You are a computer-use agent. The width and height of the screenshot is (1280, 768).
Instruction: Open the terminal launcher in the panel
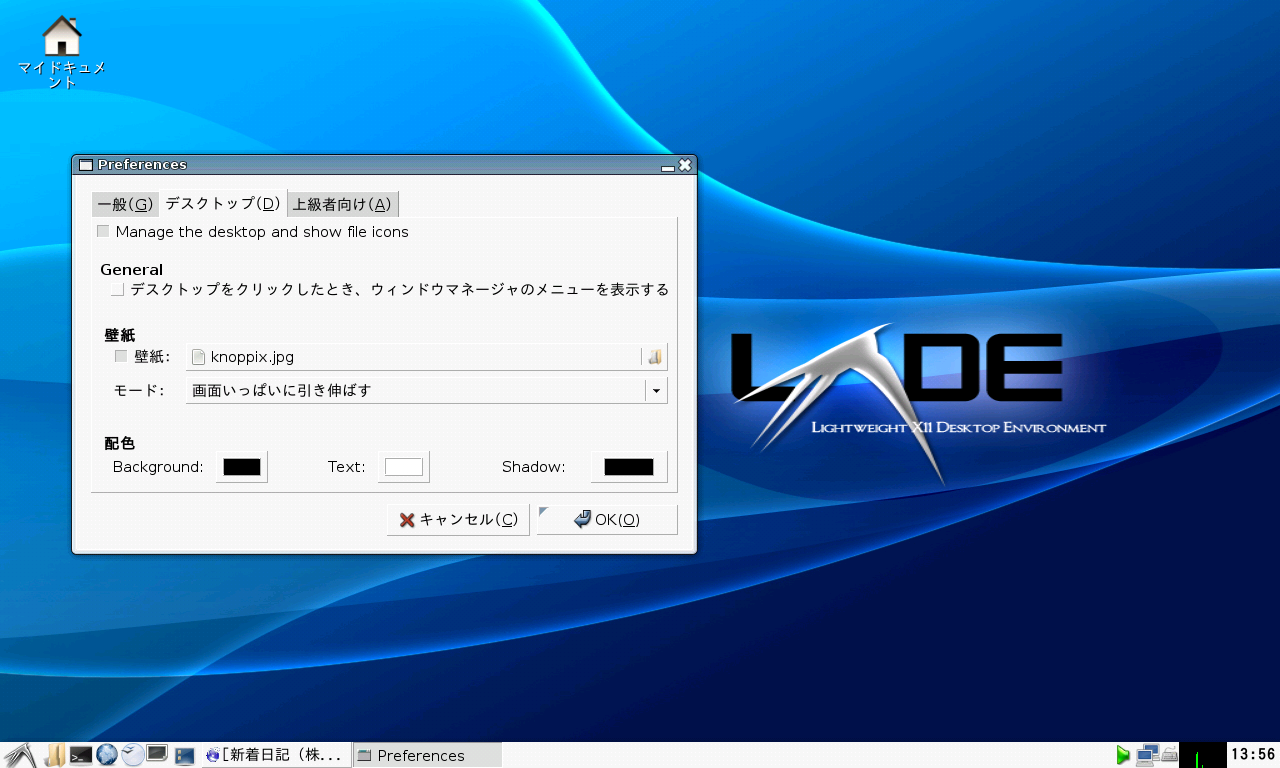pos(81,755)
